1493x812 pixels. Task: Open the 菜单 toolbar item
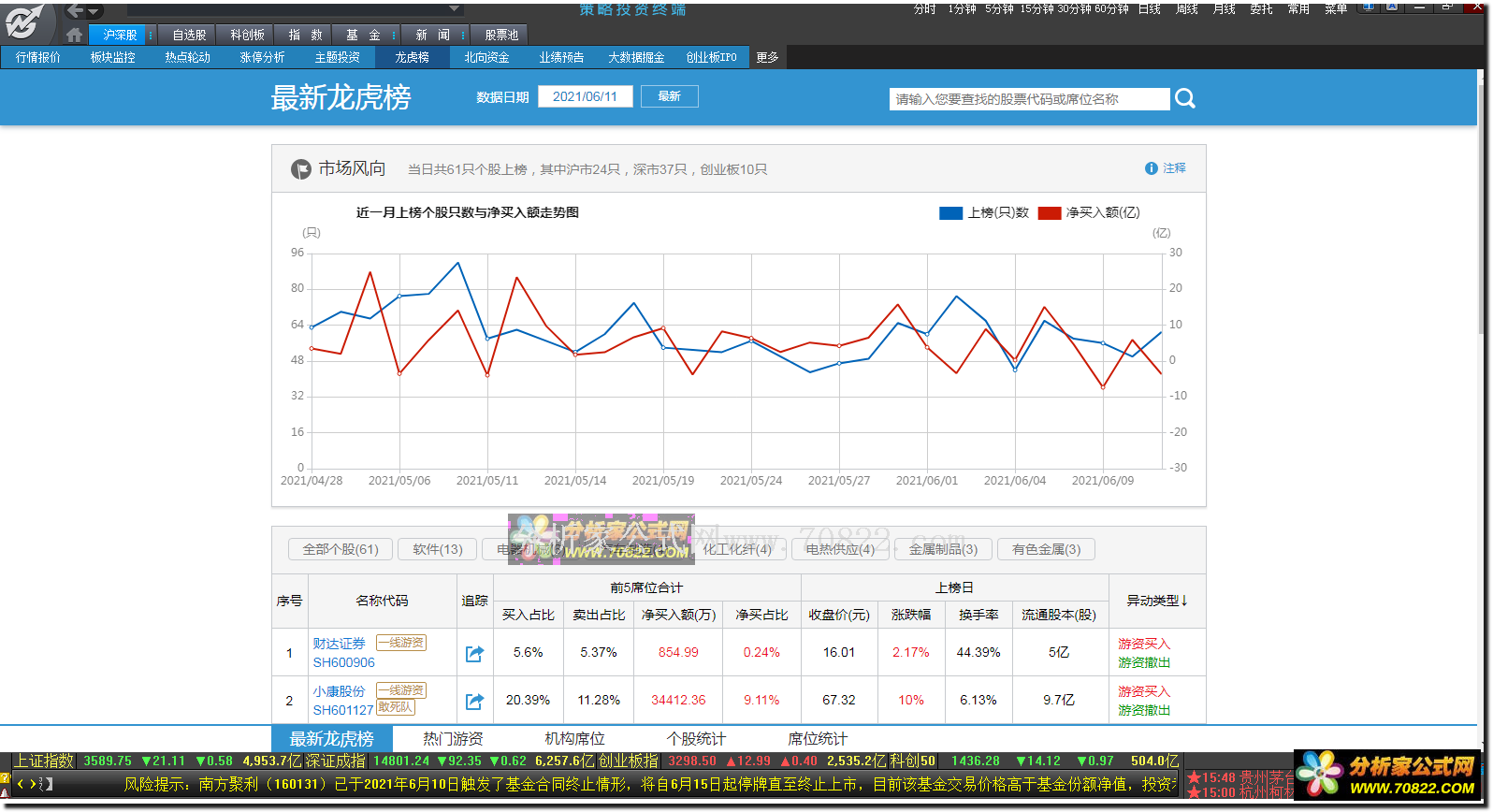click(x=1336, y=8)
